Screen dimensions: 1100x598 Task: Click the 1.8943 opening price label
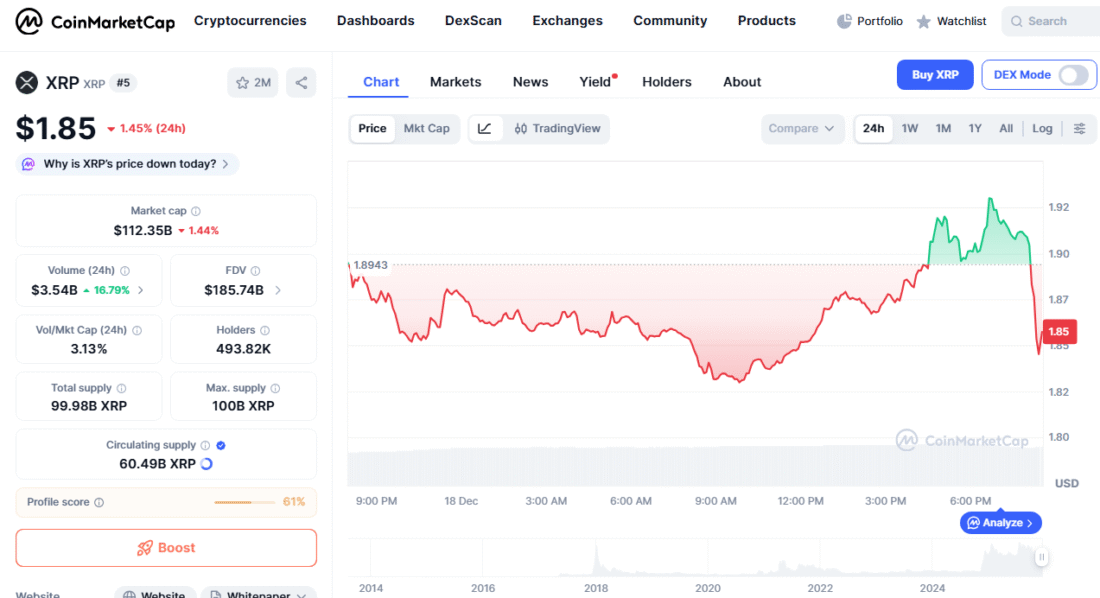point(370,265)
